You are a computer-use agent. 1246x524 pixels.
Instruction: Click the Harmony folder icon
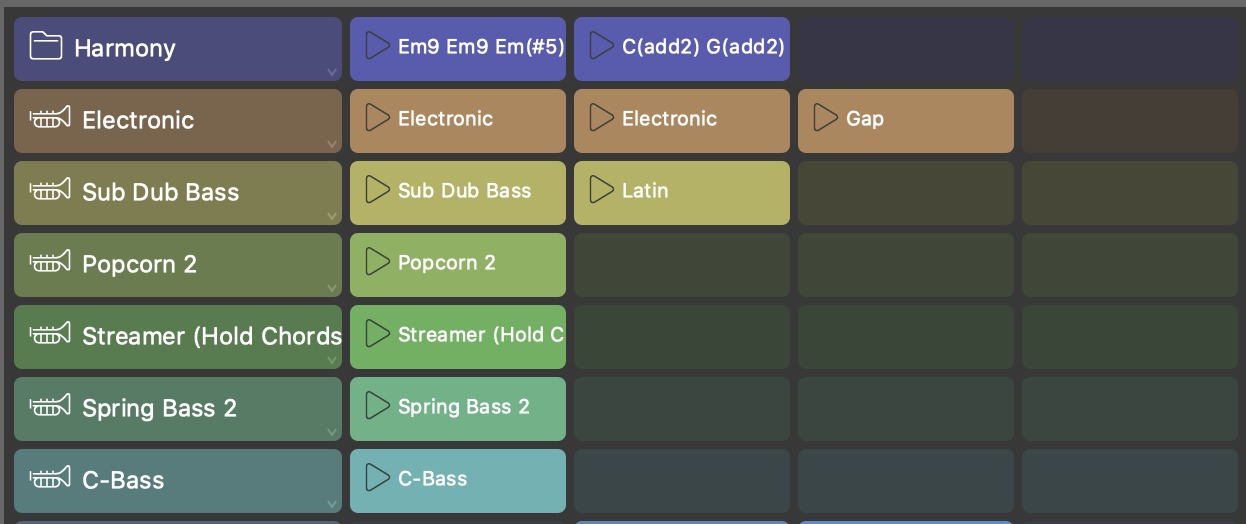click(46, 46)
